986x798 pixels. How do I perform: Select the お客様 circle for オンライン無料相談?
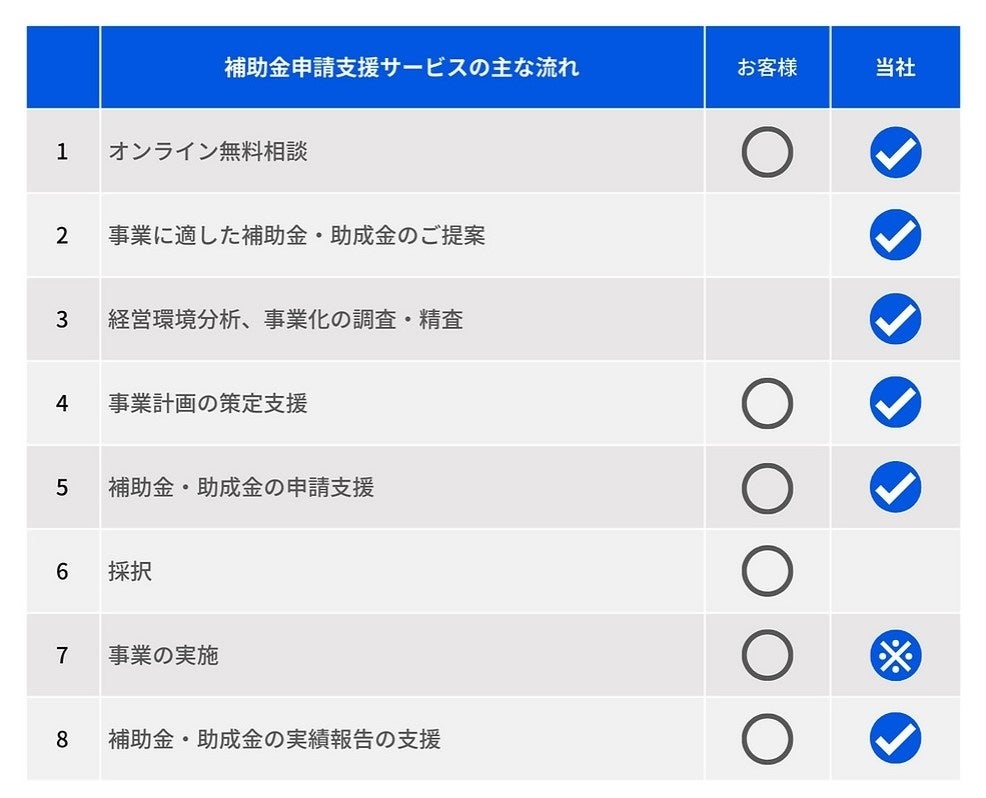click(767, 153)
